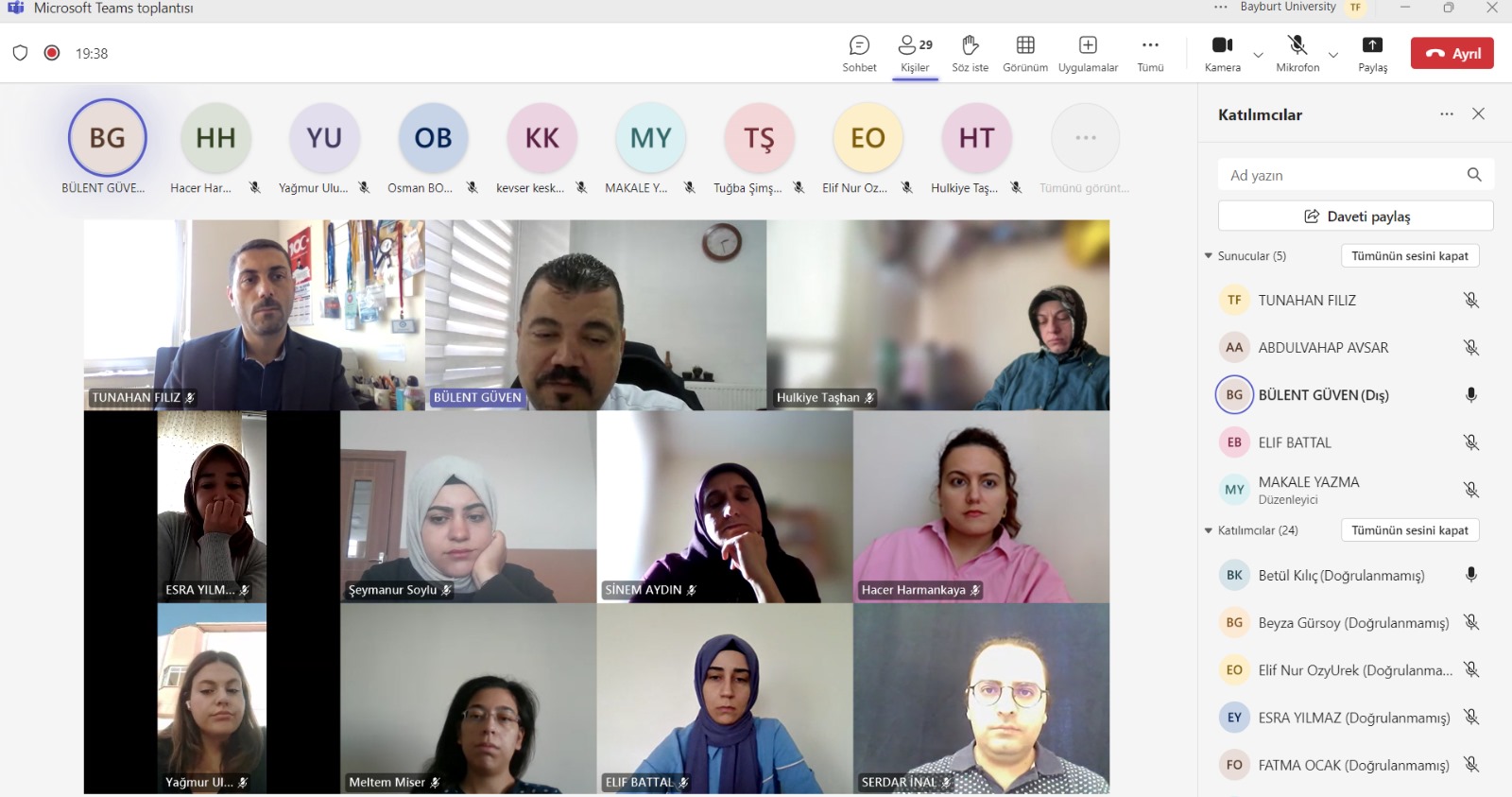Select TUNAHAN FILIZ in participants list
This screenshot has height=797, width=1512.
pos(1349,300)
